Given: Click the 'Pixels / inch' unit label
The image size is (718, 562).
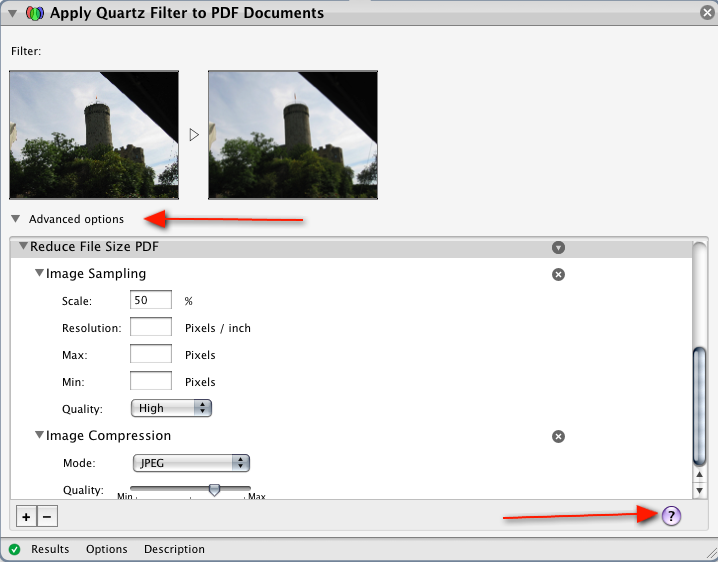Looking at the screenshot, I should 218,328.
